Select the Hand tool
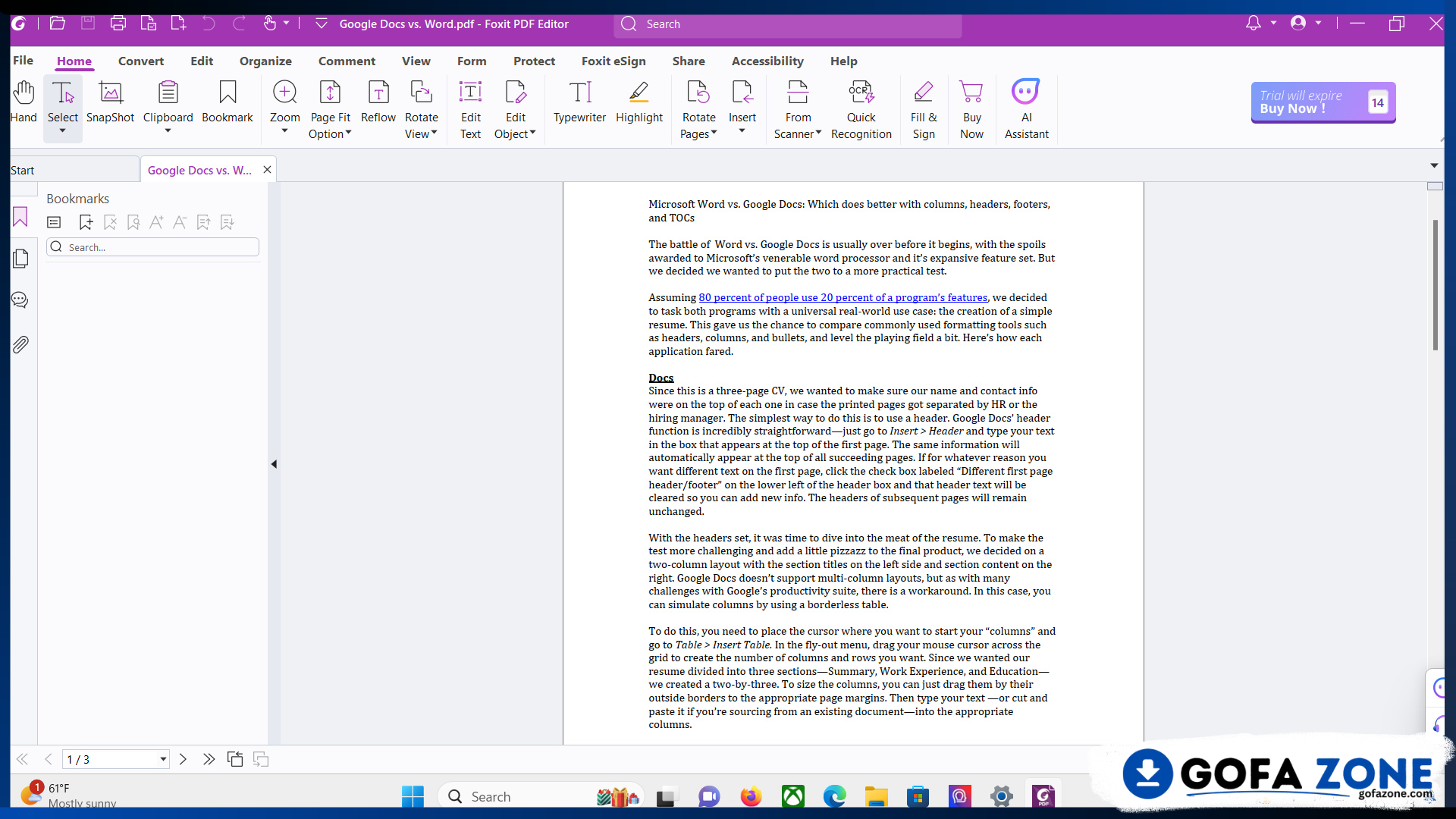Viewport: 1456px width, 819px height. [24, 102]
